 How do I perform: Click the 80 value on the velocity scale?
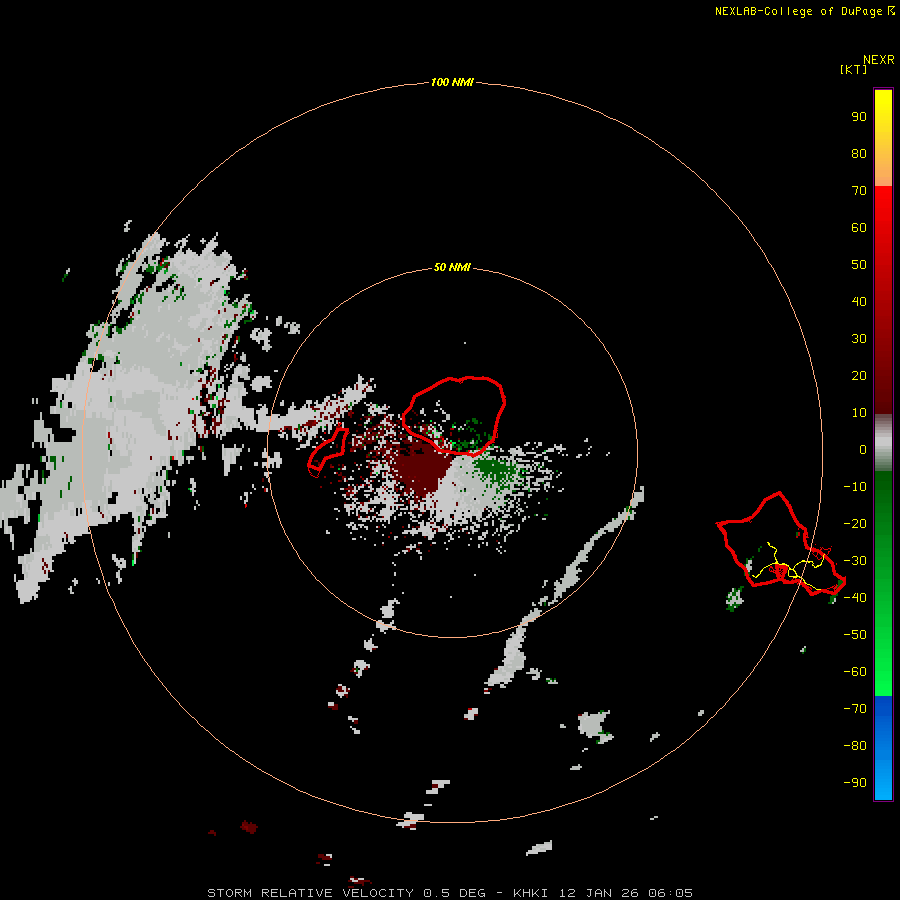point(859,153)
